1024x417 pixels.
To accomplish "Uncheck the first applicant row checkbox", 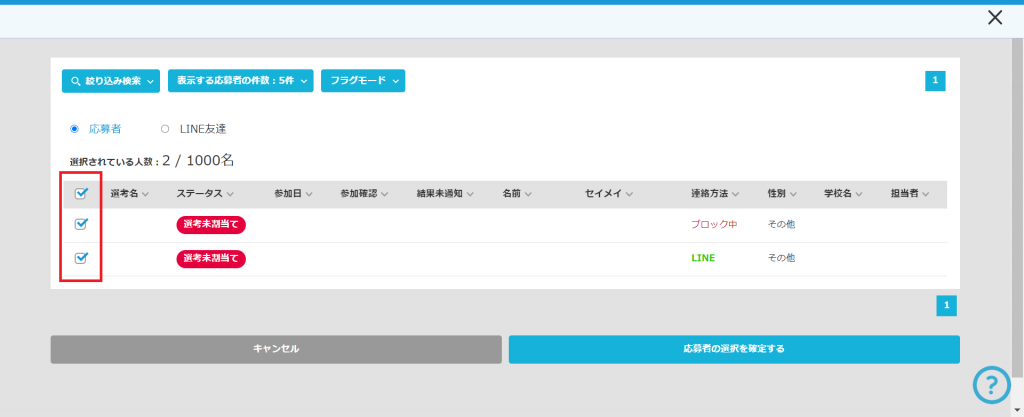I will pos(82,224).
